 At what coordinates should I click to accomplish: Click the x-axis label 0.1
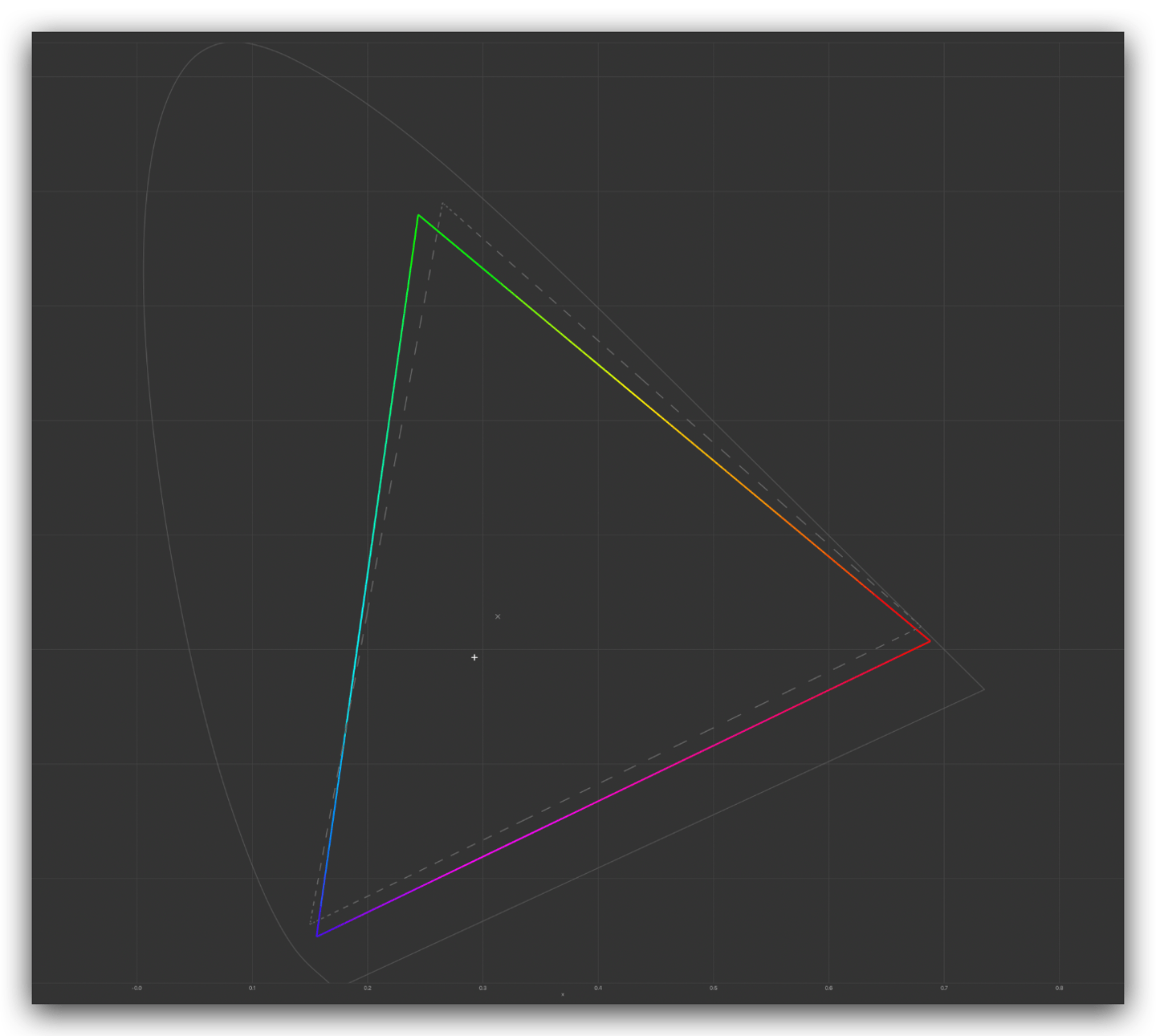coord(252,988)
